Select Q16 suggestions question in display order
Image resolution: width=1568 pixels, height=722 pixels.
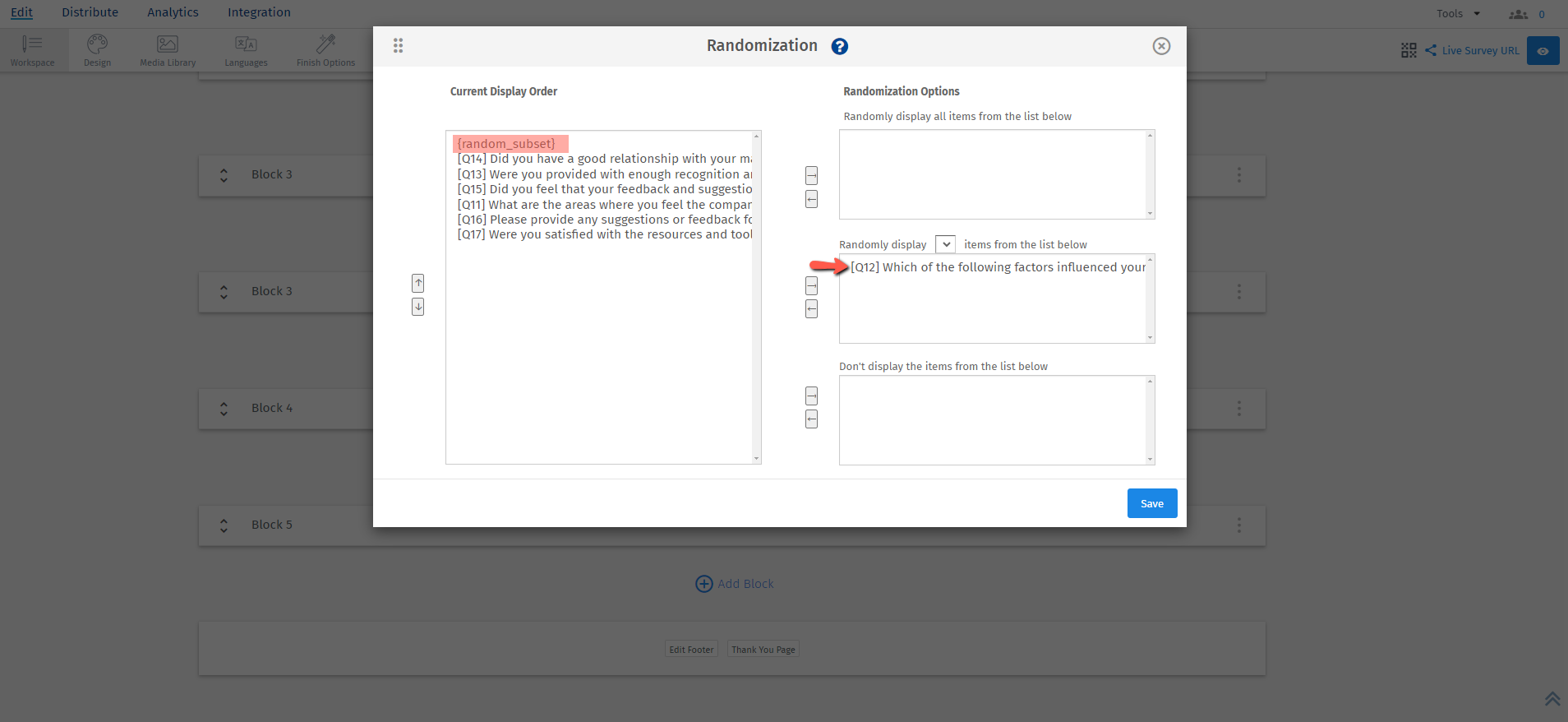tap(604, 220)
